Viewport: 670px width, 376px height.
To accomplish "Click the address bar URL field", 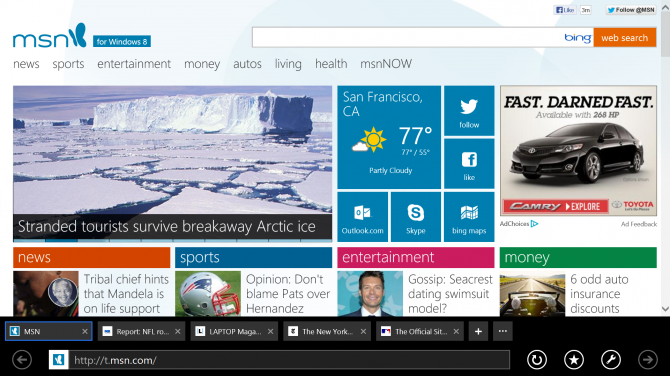I will pos(289,360).
